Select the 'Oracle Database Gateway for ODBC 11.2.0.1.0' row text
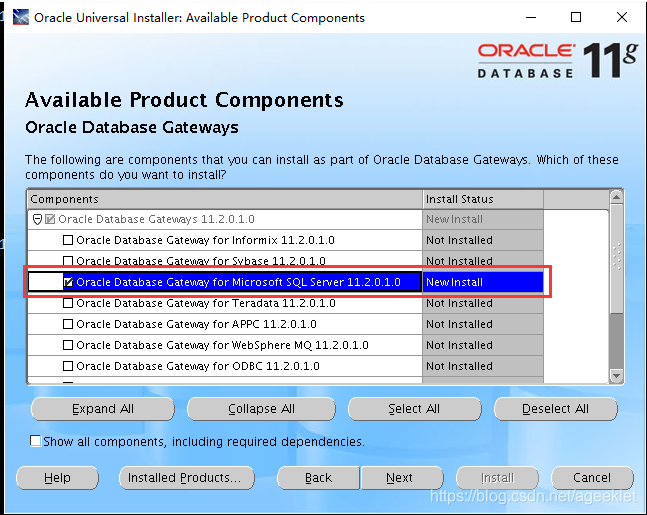Image resolution: width=647 pixels, height=515 pixels. [198, 366]
